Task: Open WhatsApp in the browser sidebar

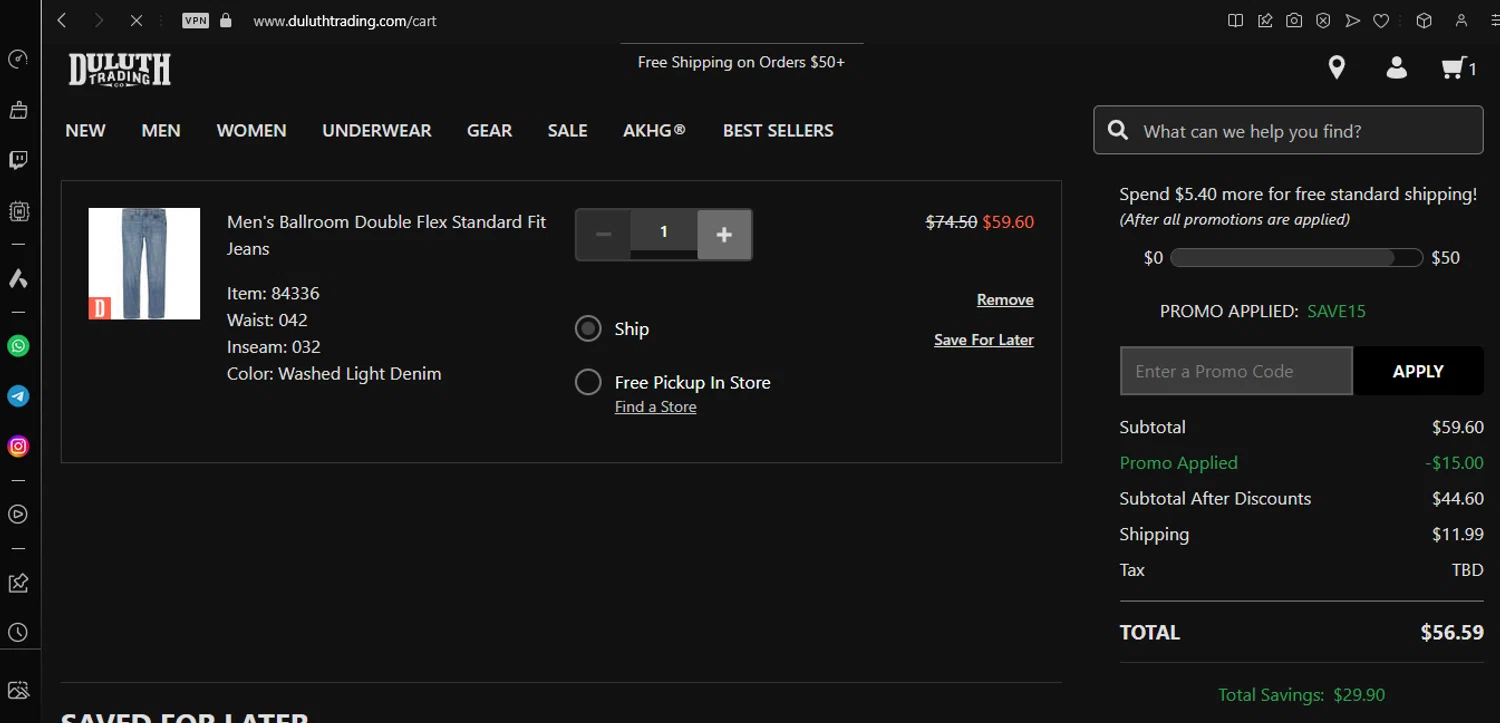Action: tap(18, 346)
